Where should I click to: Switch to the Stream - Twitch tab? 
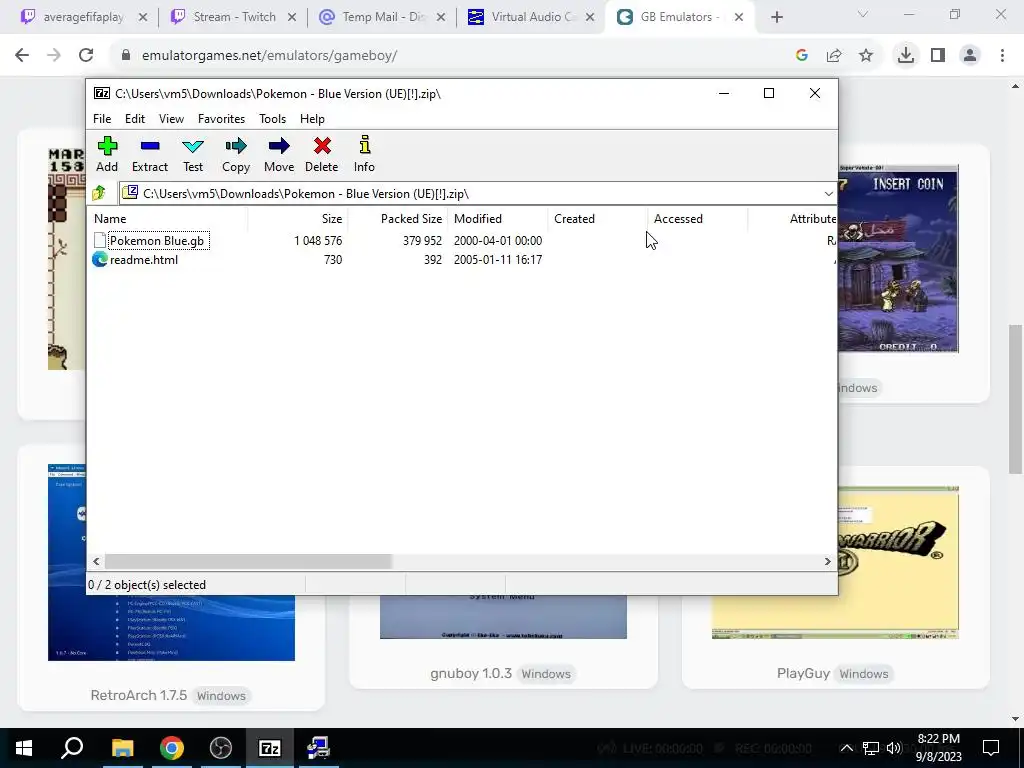[234, 18]
